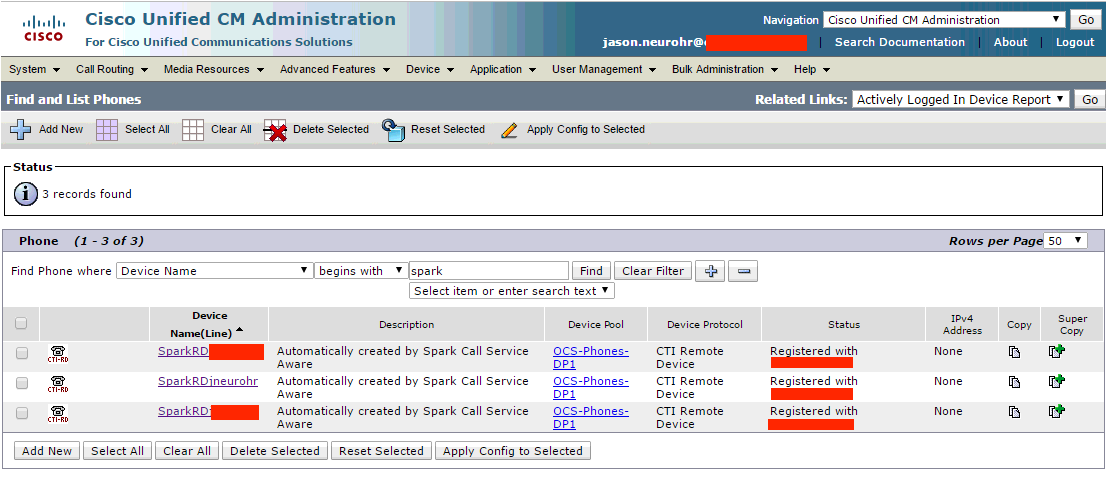Open the Advanced Features menu
Screen dimensions: 1107x477
pyautogui.click(x=335, y=69)
